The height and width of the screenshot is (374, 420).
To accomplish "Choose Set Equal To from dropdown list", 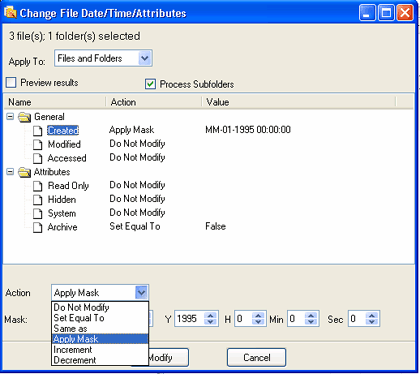I will pyautogui.click(x=100, y=318).
